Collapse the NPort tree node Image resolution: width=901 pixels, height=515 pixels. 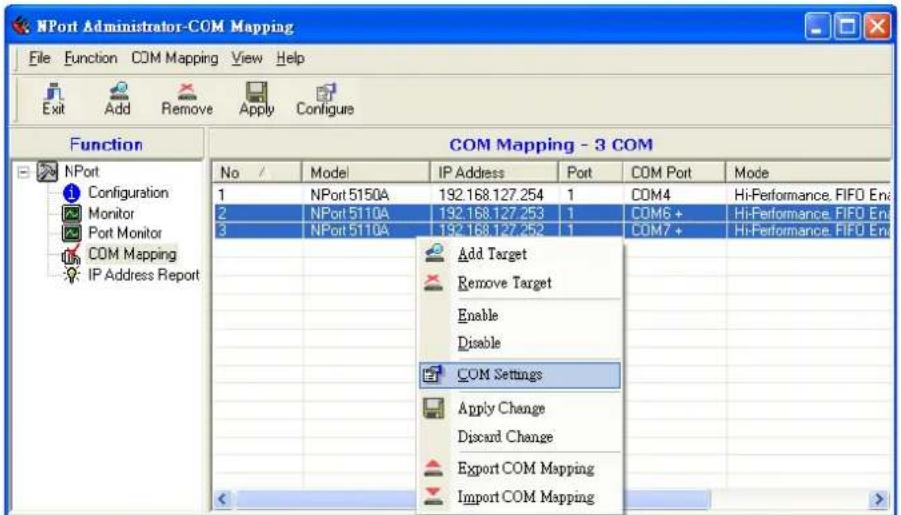[x=24, y=172]
